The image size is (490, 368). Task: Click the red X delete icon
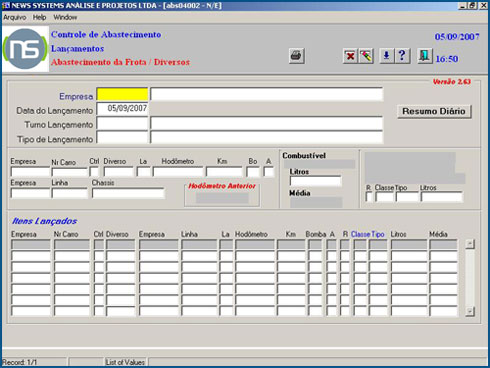click(350, 56)
